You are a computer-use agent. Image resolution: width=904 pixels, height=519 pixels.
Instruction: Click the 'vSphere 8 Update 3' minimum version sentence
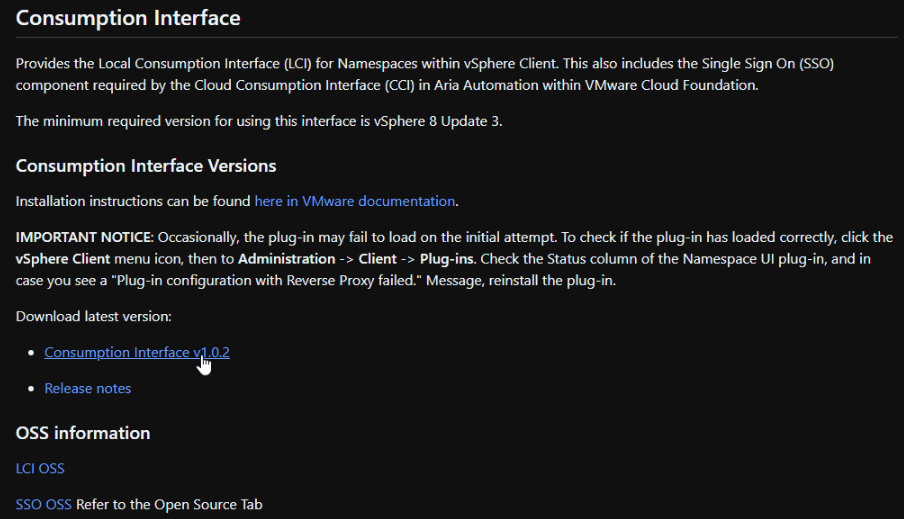(259, 122)
